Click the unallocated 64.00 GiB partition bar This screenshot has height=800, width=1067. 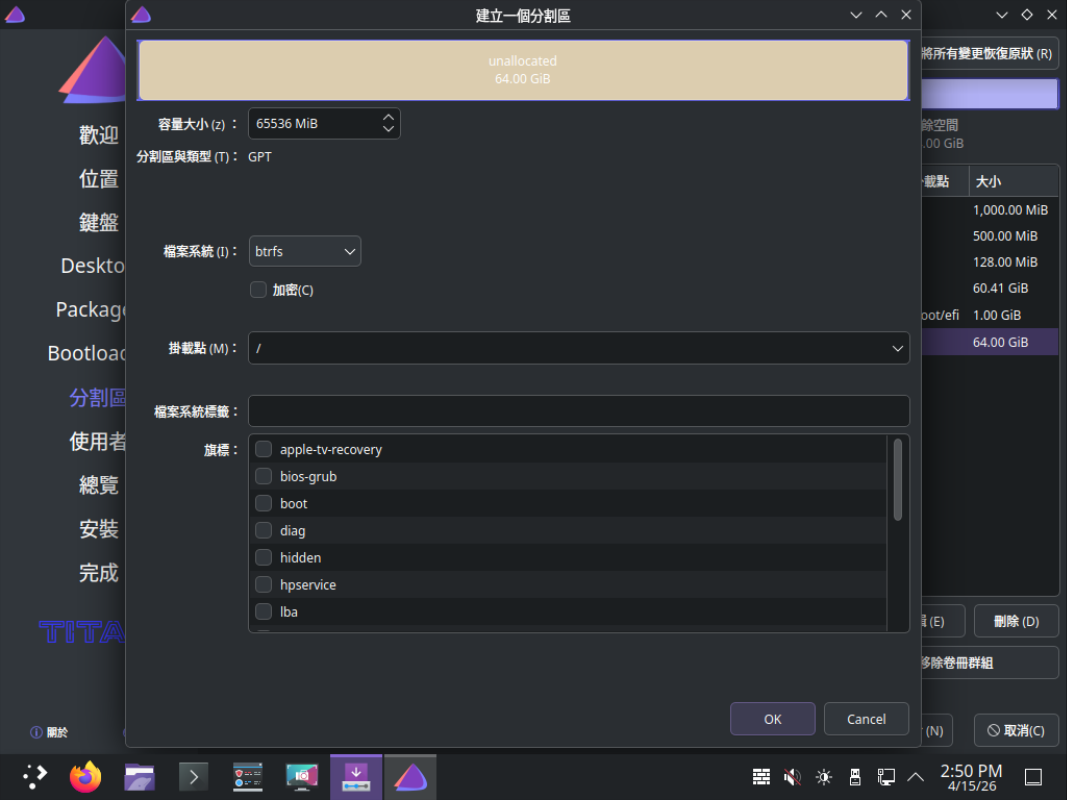[523, 70]
